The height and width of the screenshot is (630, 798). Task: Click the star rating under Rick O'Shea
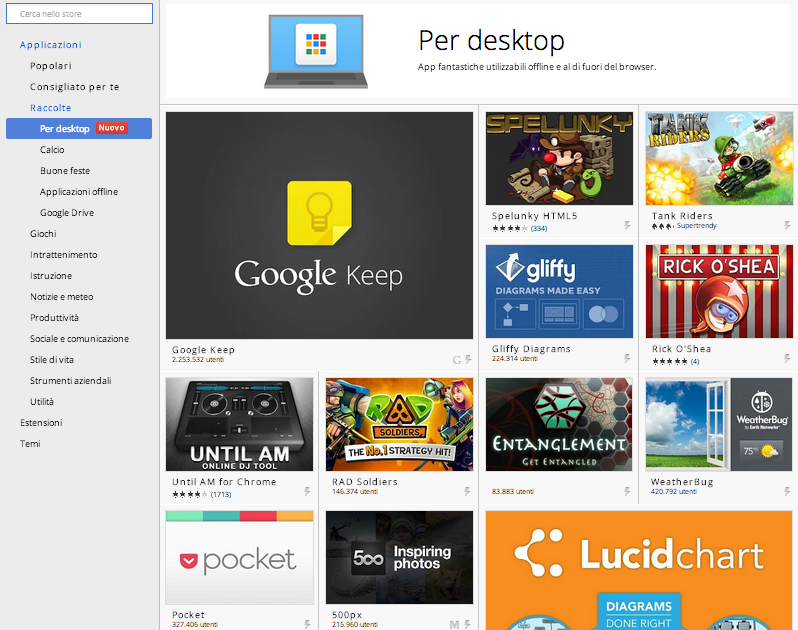(x=670, y=361)
